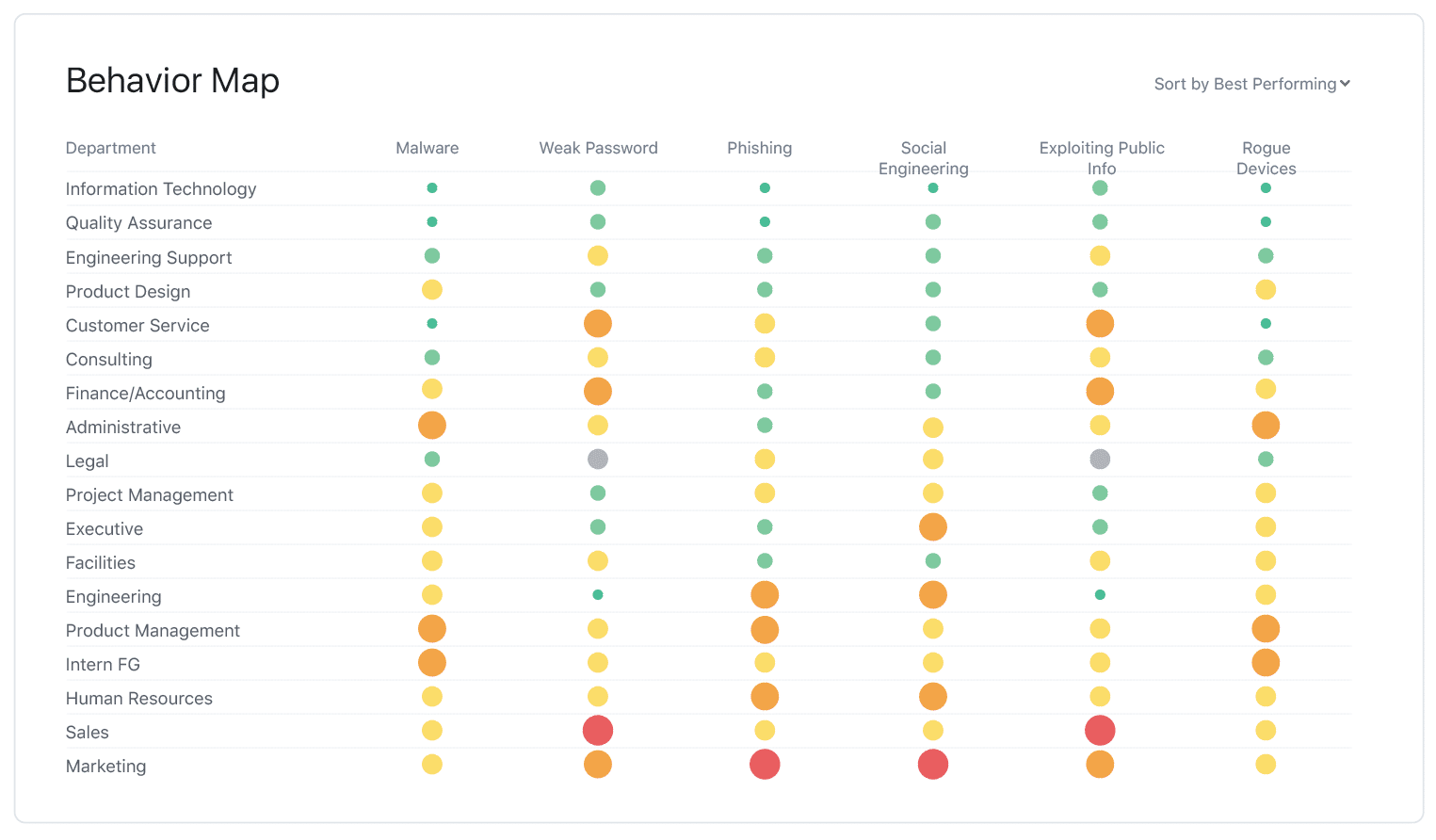Open the Sort by Best Performing dropdown

tap(1252, 84)
